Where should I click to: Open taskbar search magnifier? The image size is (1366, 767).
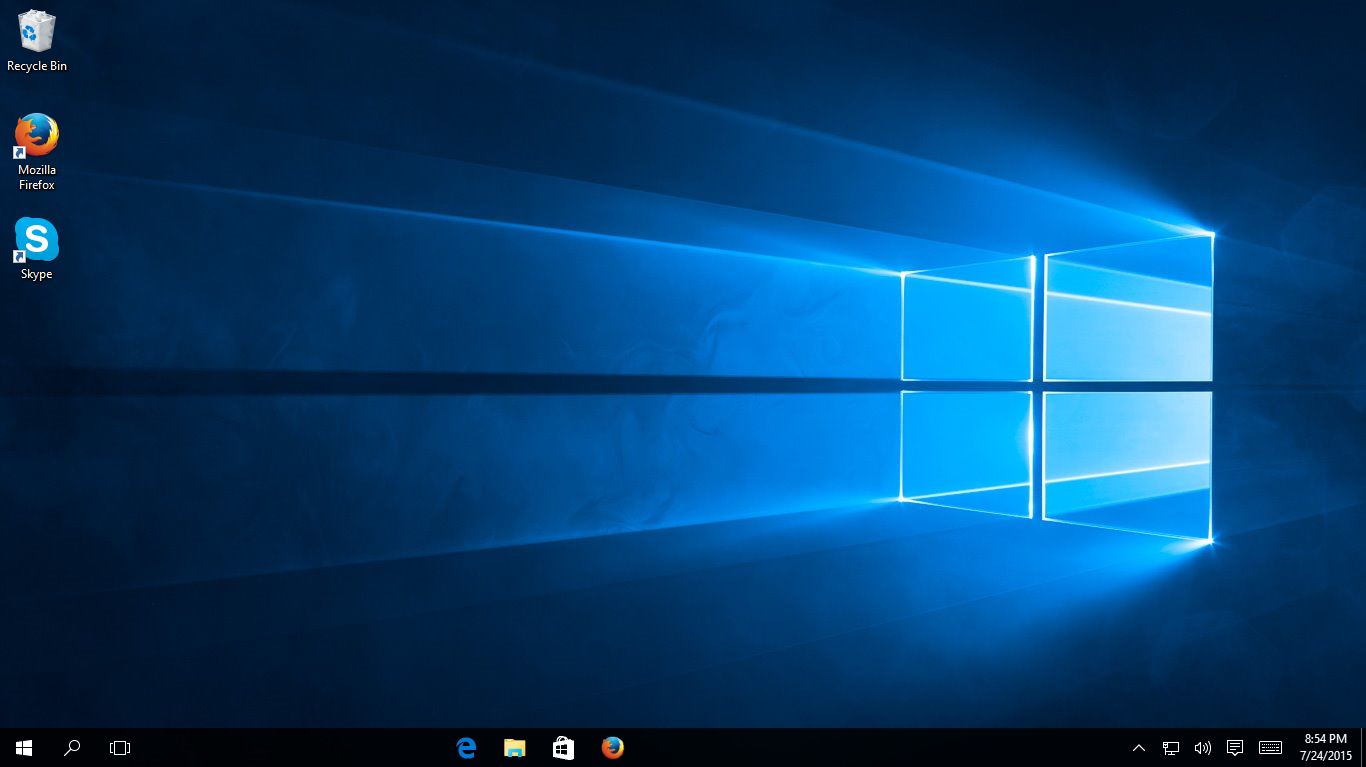pos(72,748)
